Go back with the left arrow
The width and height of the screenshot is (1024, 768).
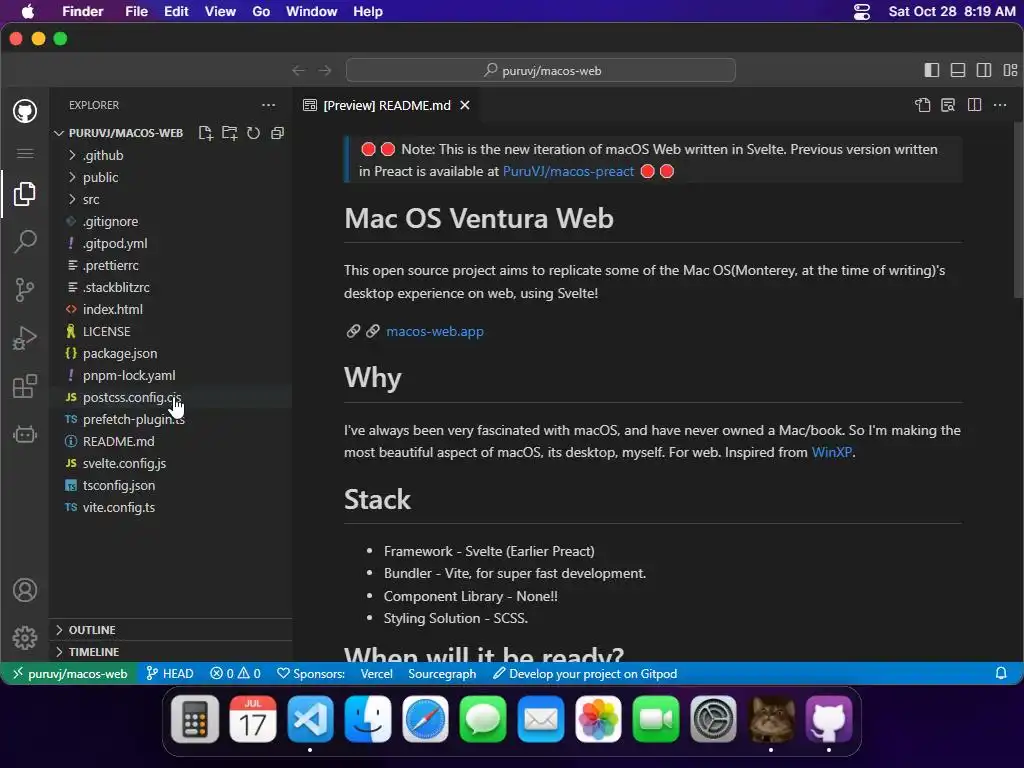298,71
